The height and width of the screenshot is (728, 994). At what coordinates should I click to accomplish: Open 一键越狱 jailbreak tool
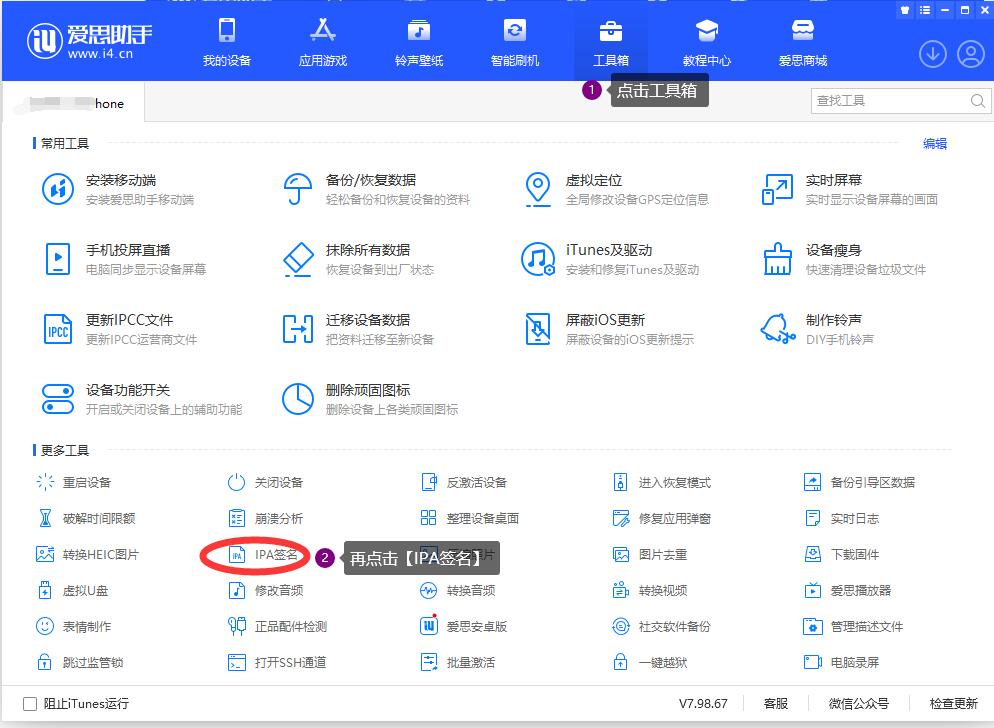(650, 663)
